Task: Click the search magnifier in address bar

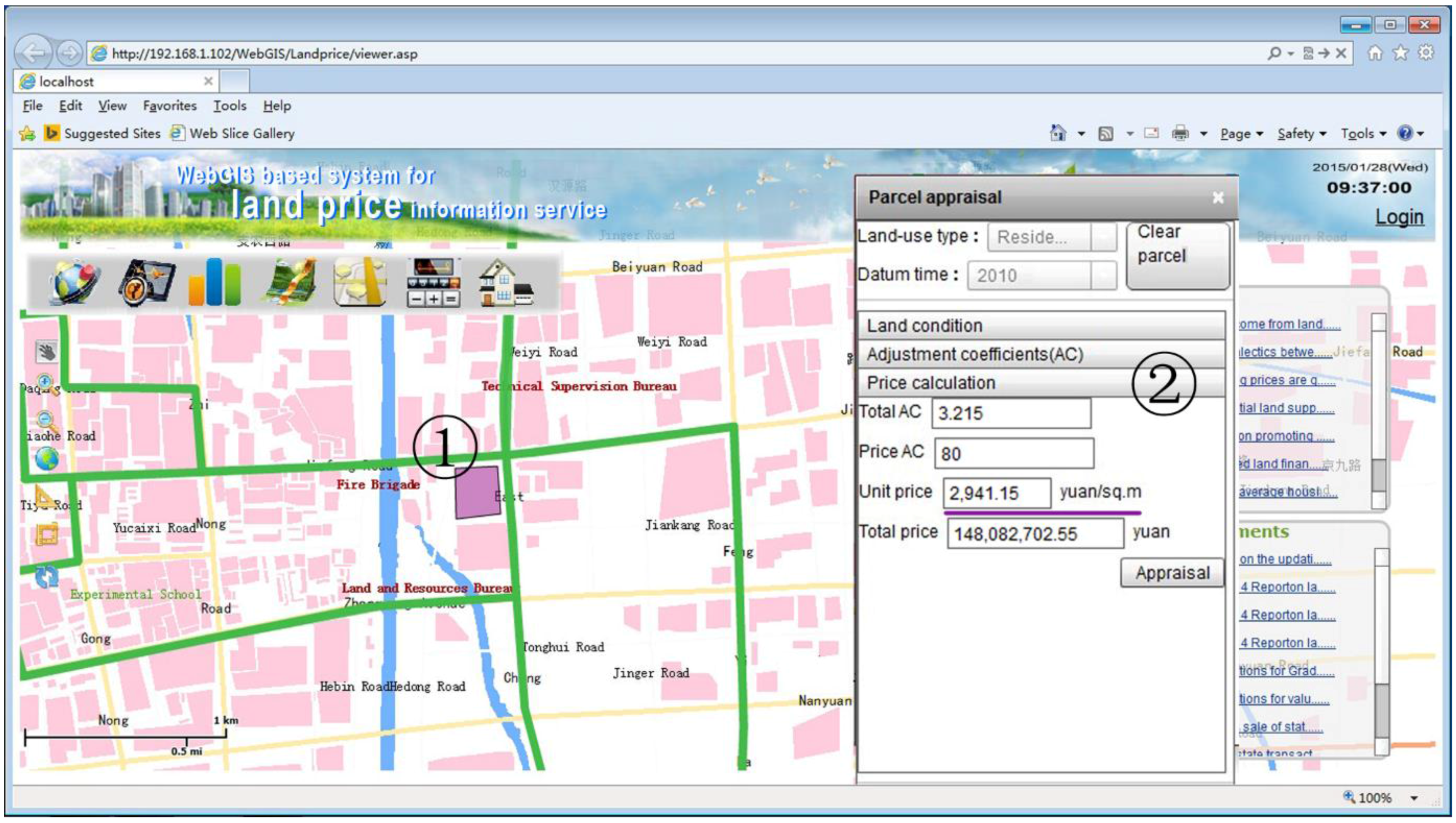Action: pyautogui.click(x=1274, y=53)
